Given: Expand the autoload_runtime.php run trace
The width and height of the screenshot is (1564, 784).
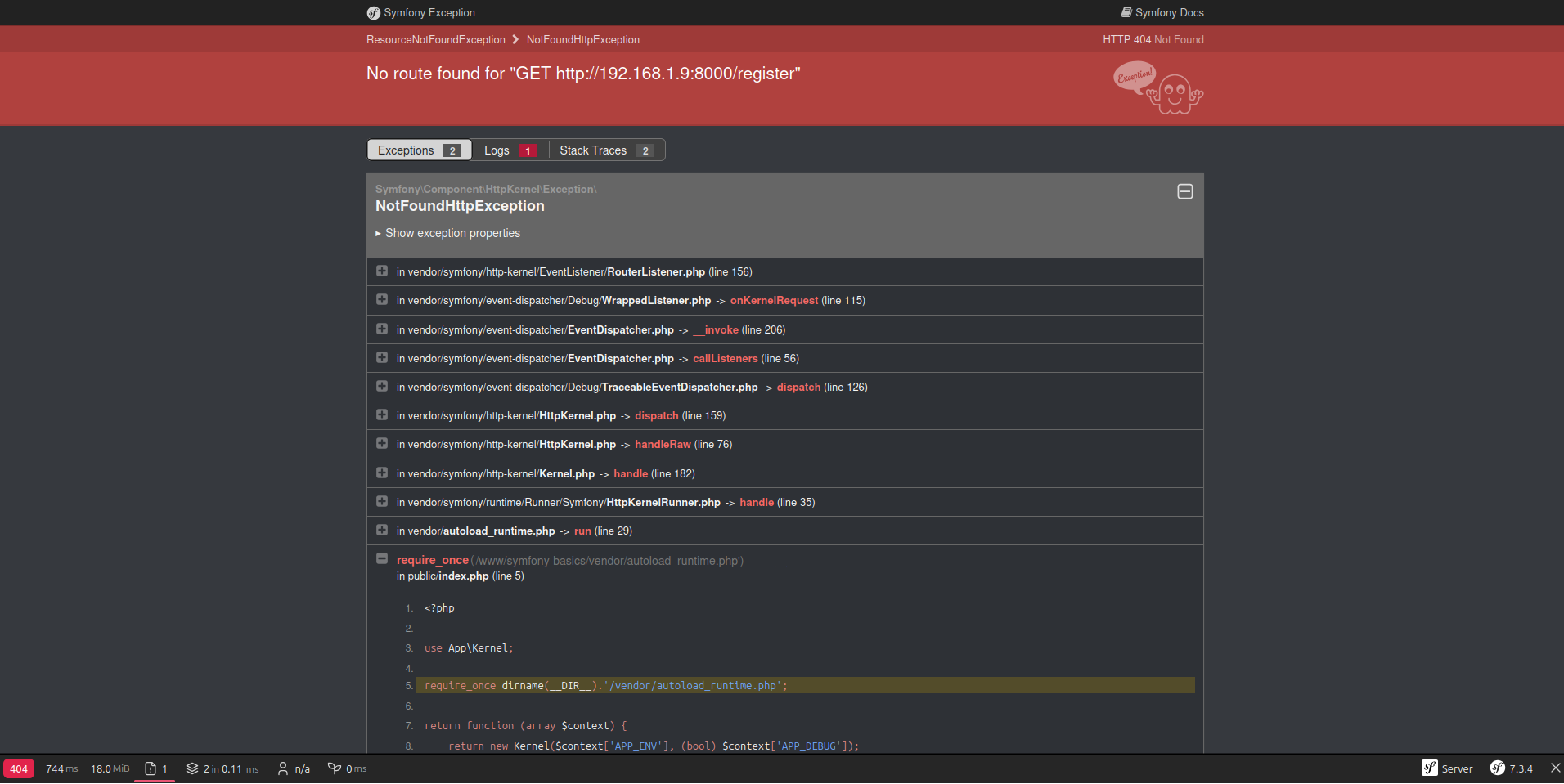Looking at the screenshot, I should (x=382, y=531).
